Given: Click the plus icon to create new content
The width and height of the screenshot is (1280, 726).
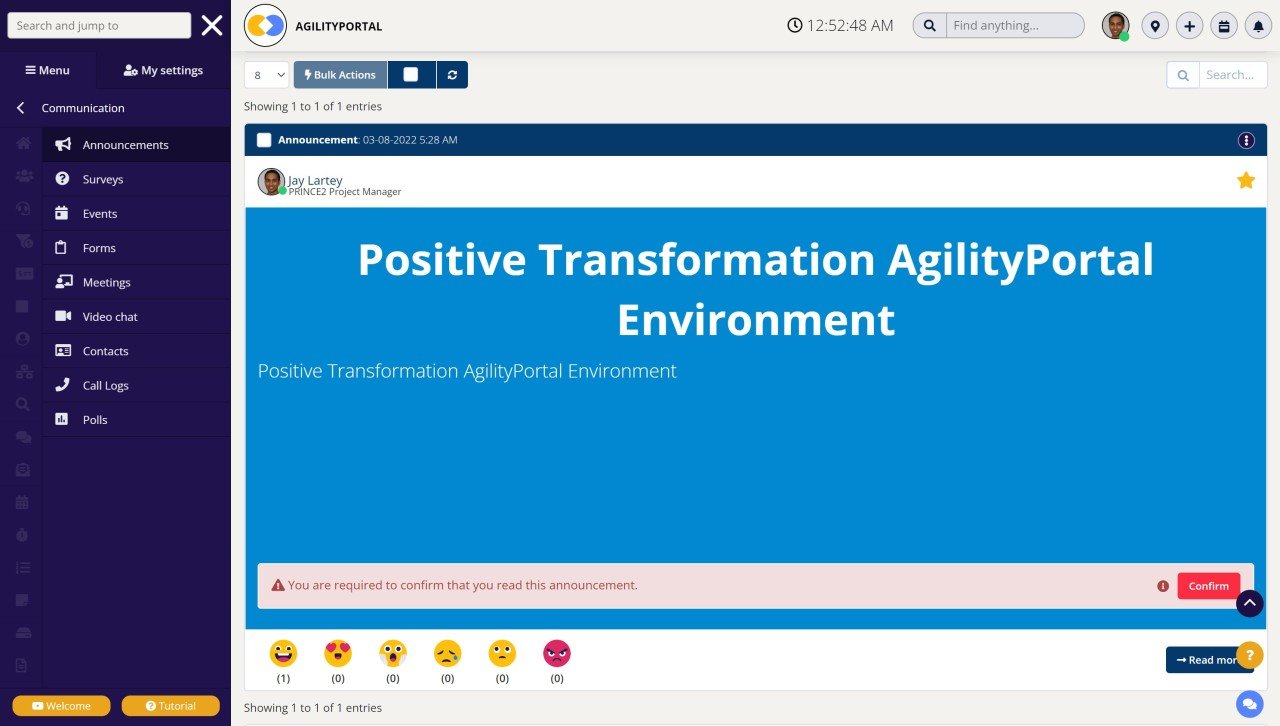Looking at the screenshot, I should [x=1189, y=25].
